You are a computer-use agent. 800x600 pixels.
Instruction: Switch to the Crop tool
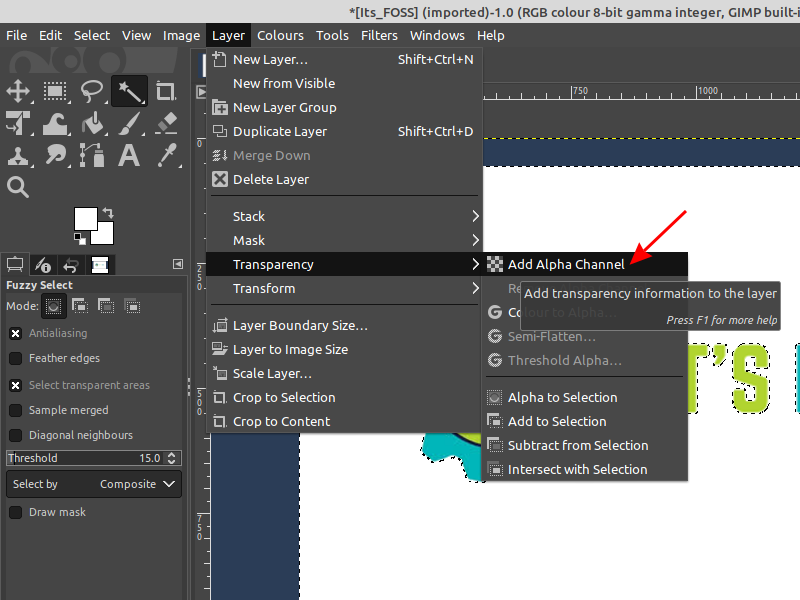click(x=167, y=91)
